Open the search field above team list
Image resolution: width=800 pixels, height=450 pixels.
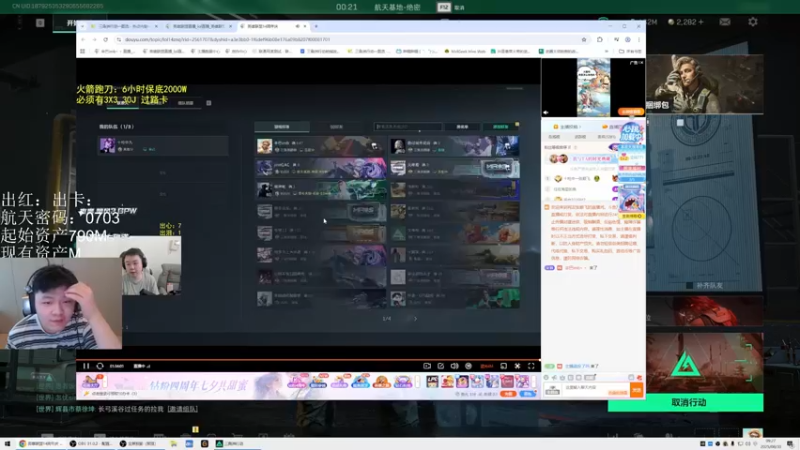[408, 127]
